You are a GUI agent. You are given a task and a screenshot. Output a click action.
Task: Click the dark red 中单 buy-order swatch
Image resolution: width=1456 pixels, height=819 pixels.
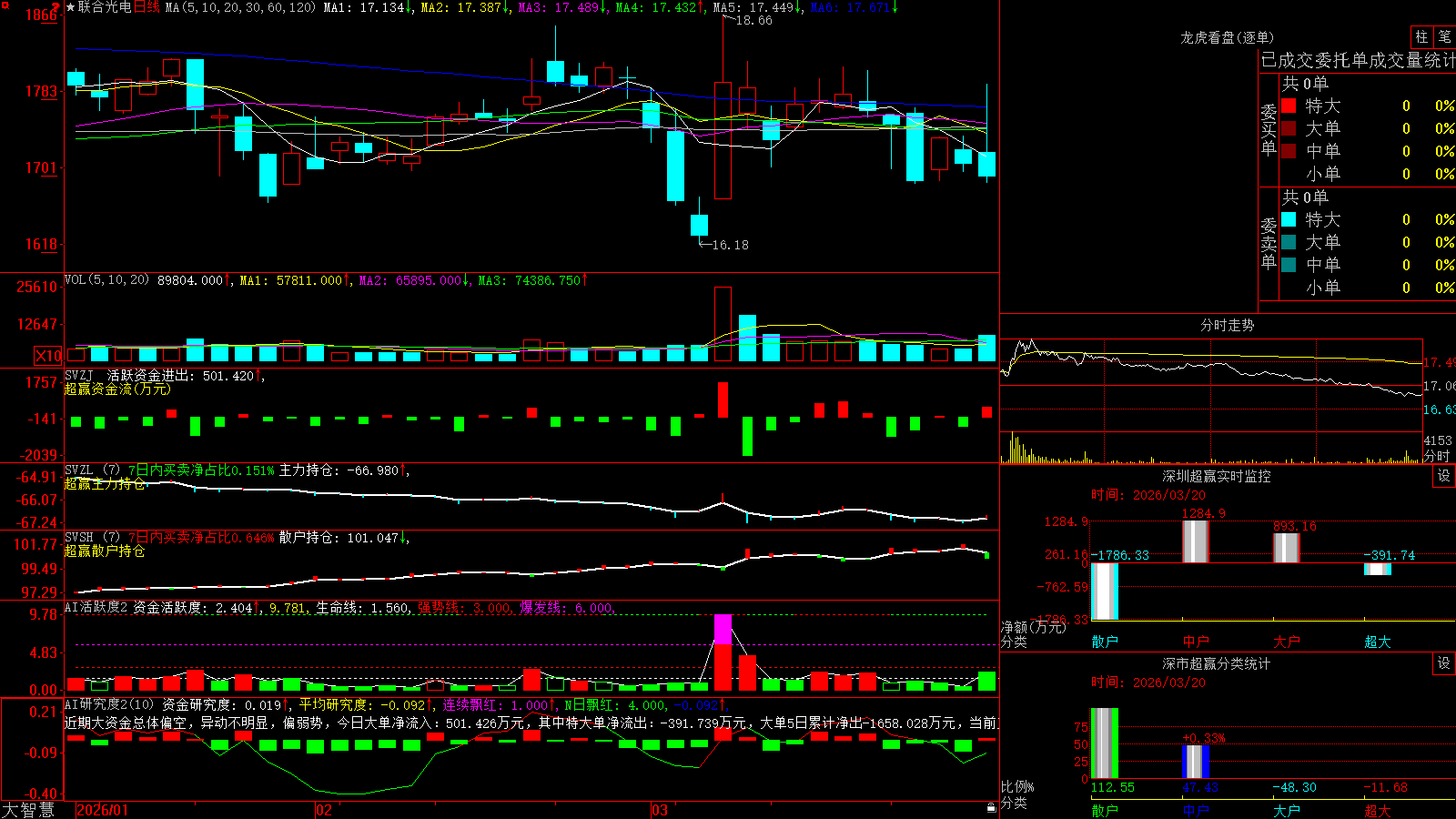click(x=1289, y=151)
